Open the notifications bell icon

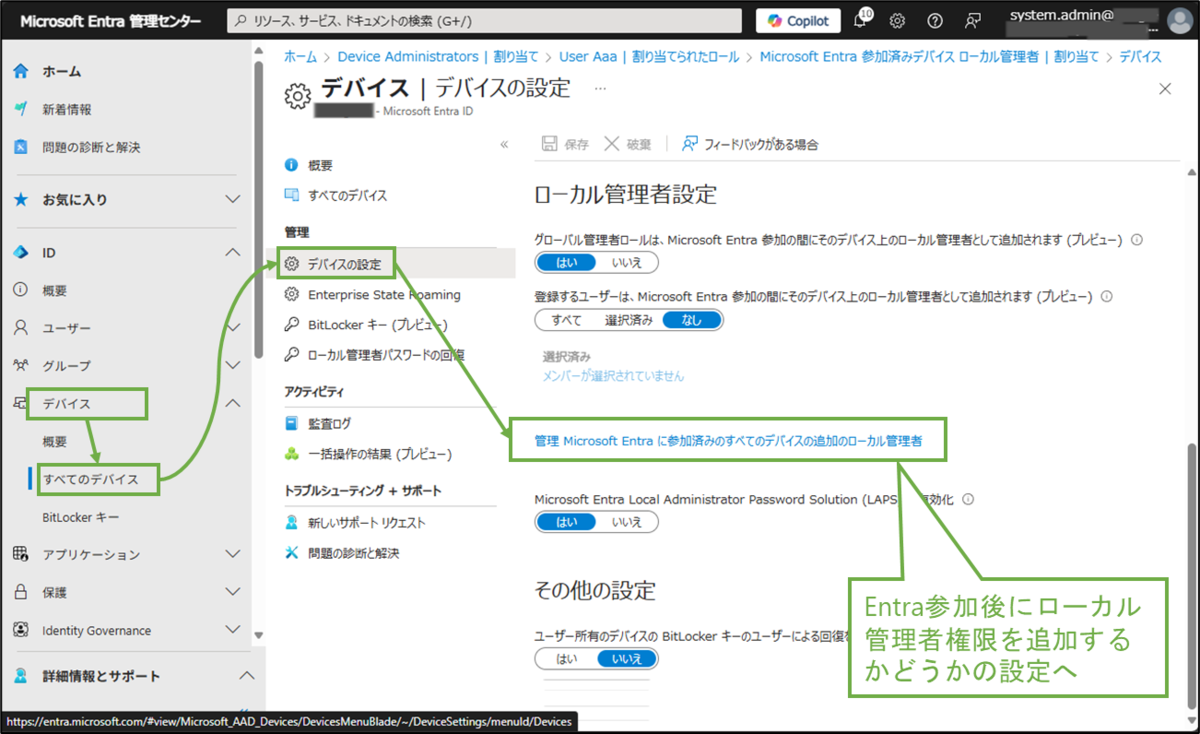(x=861, y=20)
